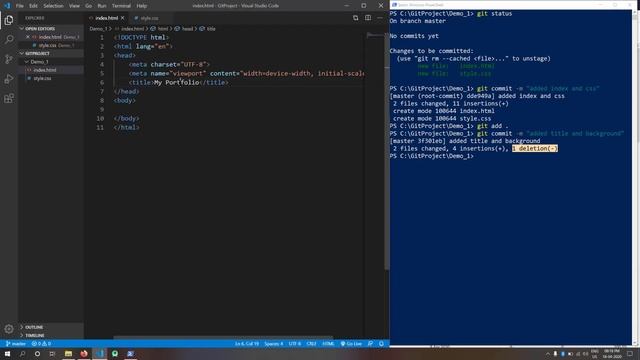Expand the Timeline section
The width and height of the screenshot is (640, 360).
[51, 335]
